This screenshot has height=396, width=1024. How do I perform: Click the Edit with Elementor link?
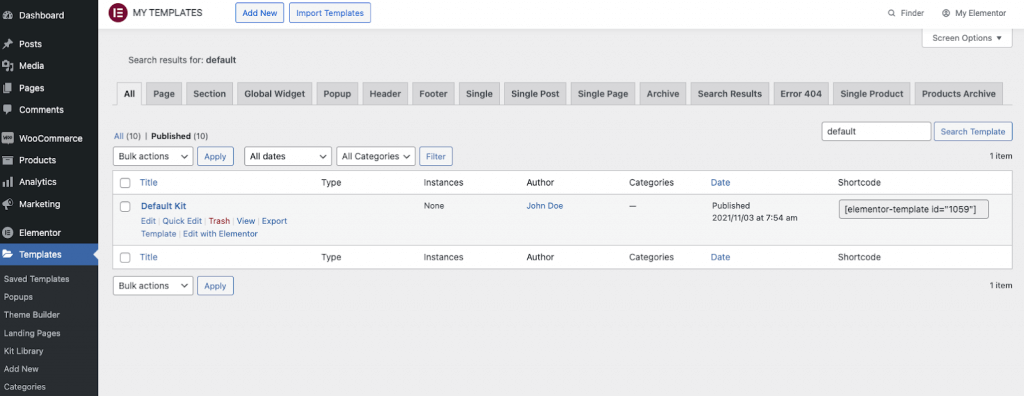[x=220, y=233]
